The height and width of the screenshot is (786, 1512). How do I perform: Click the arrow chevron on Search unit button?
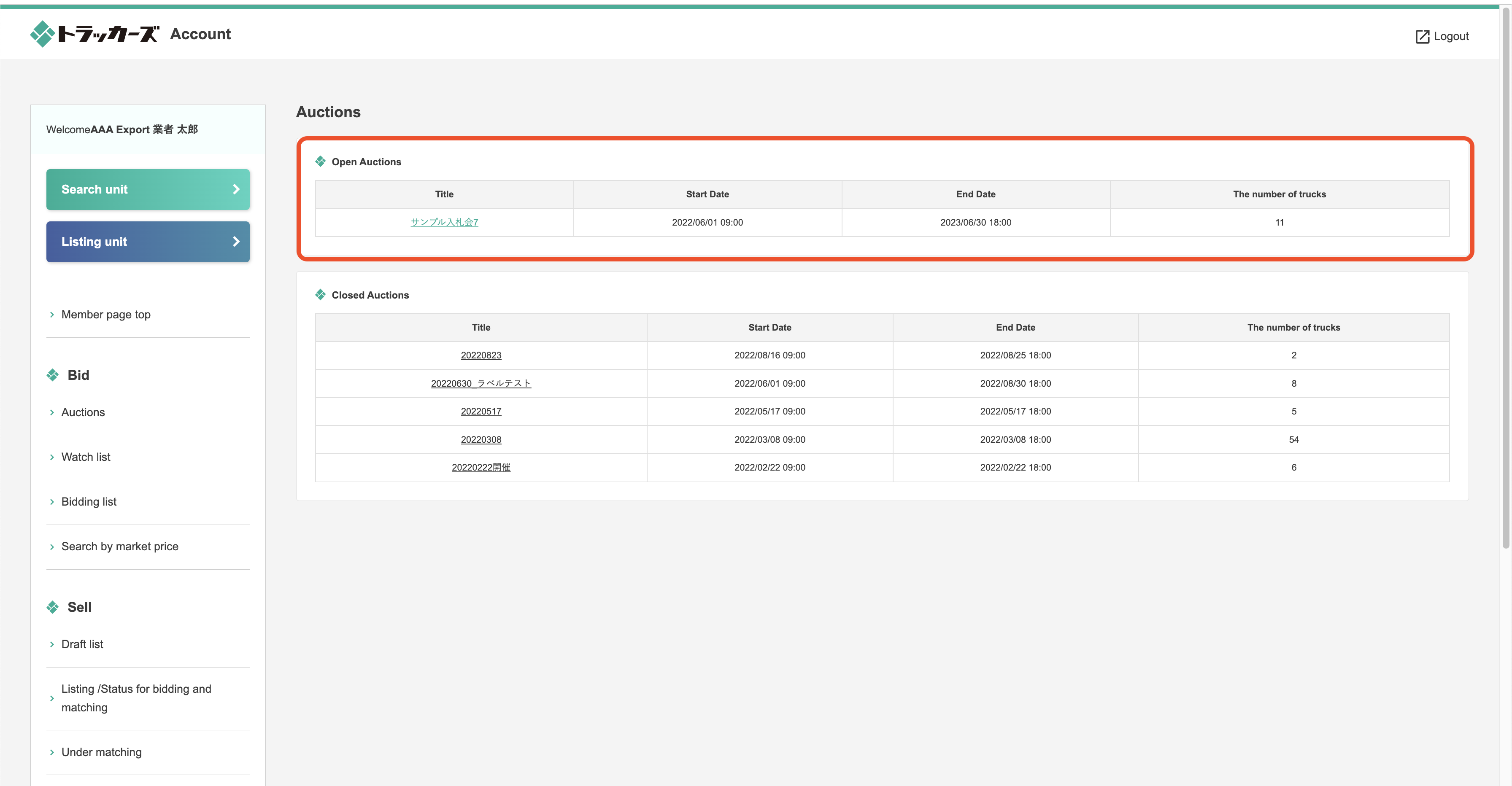coord(236,189)
